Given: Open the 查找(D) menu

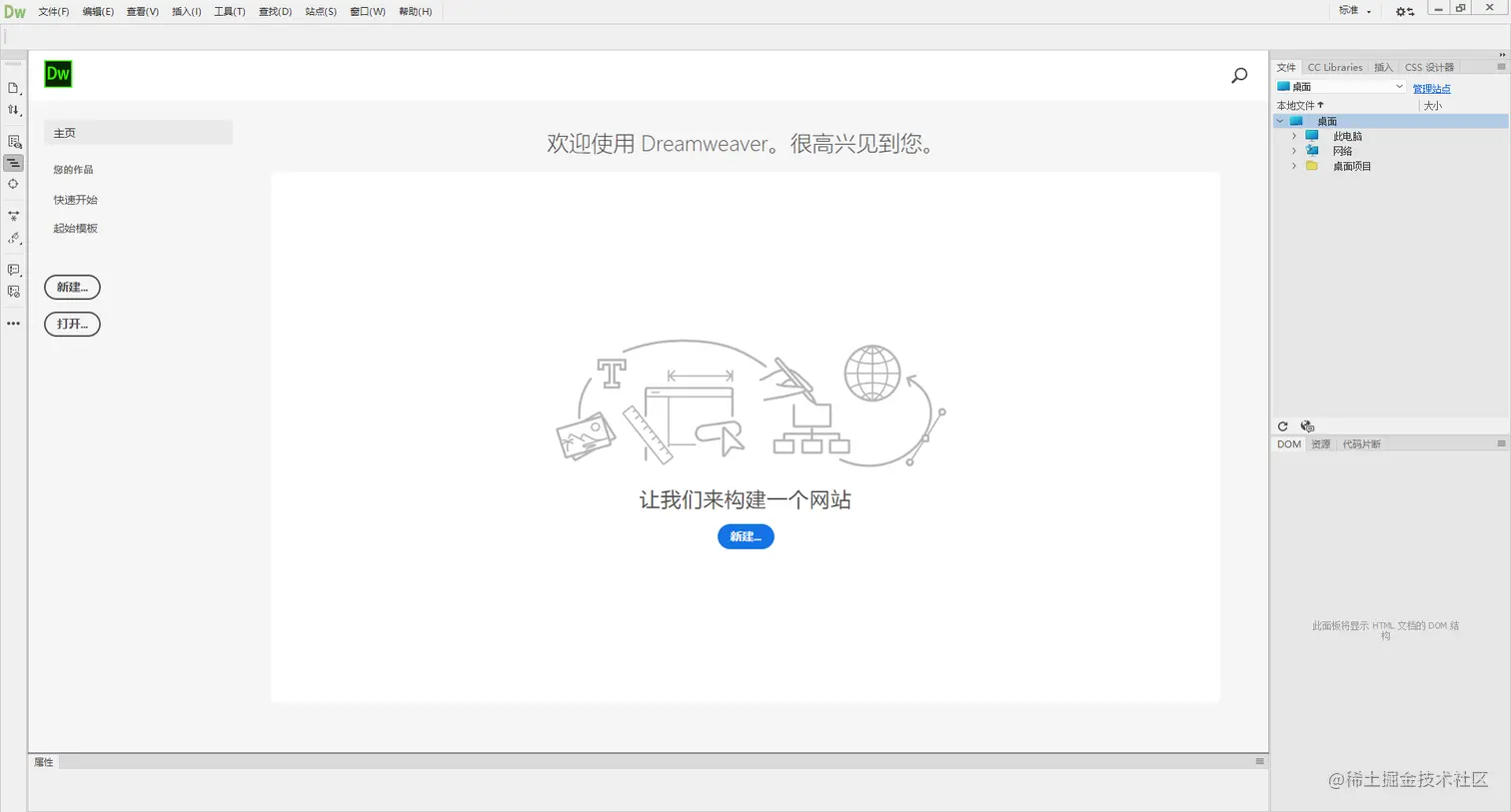Looking at the screenshot, I should click(x=276, y=12).
